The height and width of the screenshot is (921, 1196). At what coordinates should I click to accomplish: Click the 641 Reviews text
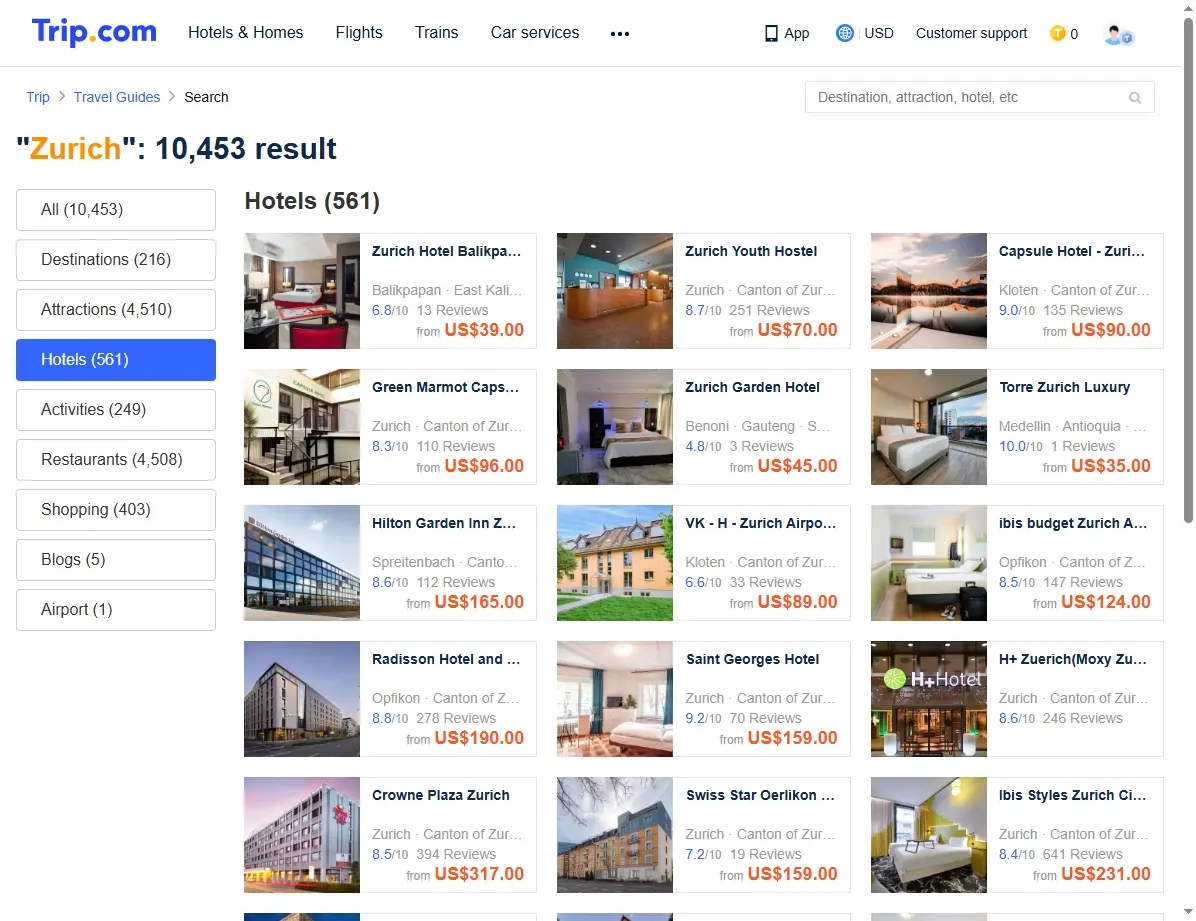[1082, 854]
